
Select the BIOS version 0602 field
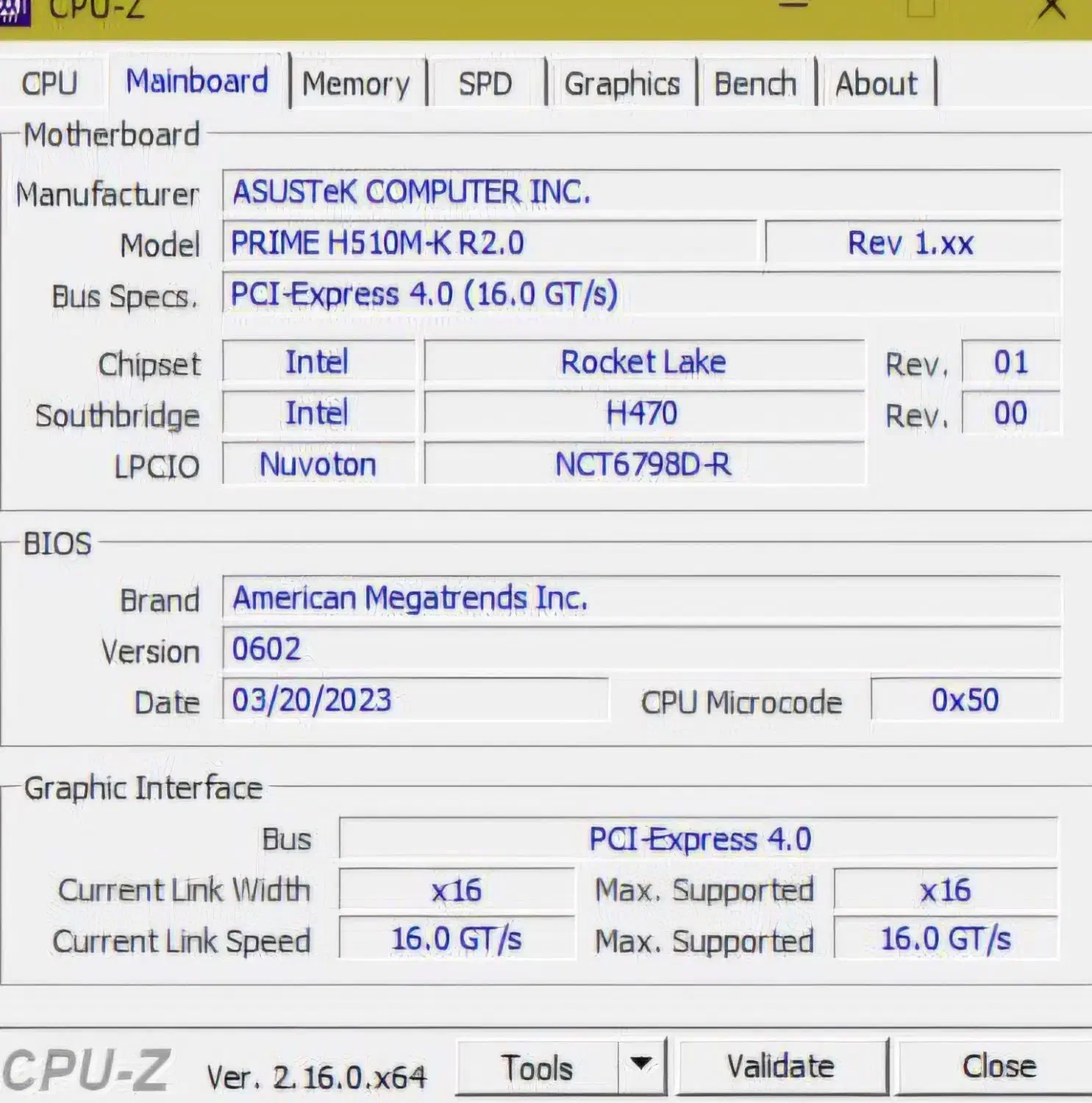(641, 649)
